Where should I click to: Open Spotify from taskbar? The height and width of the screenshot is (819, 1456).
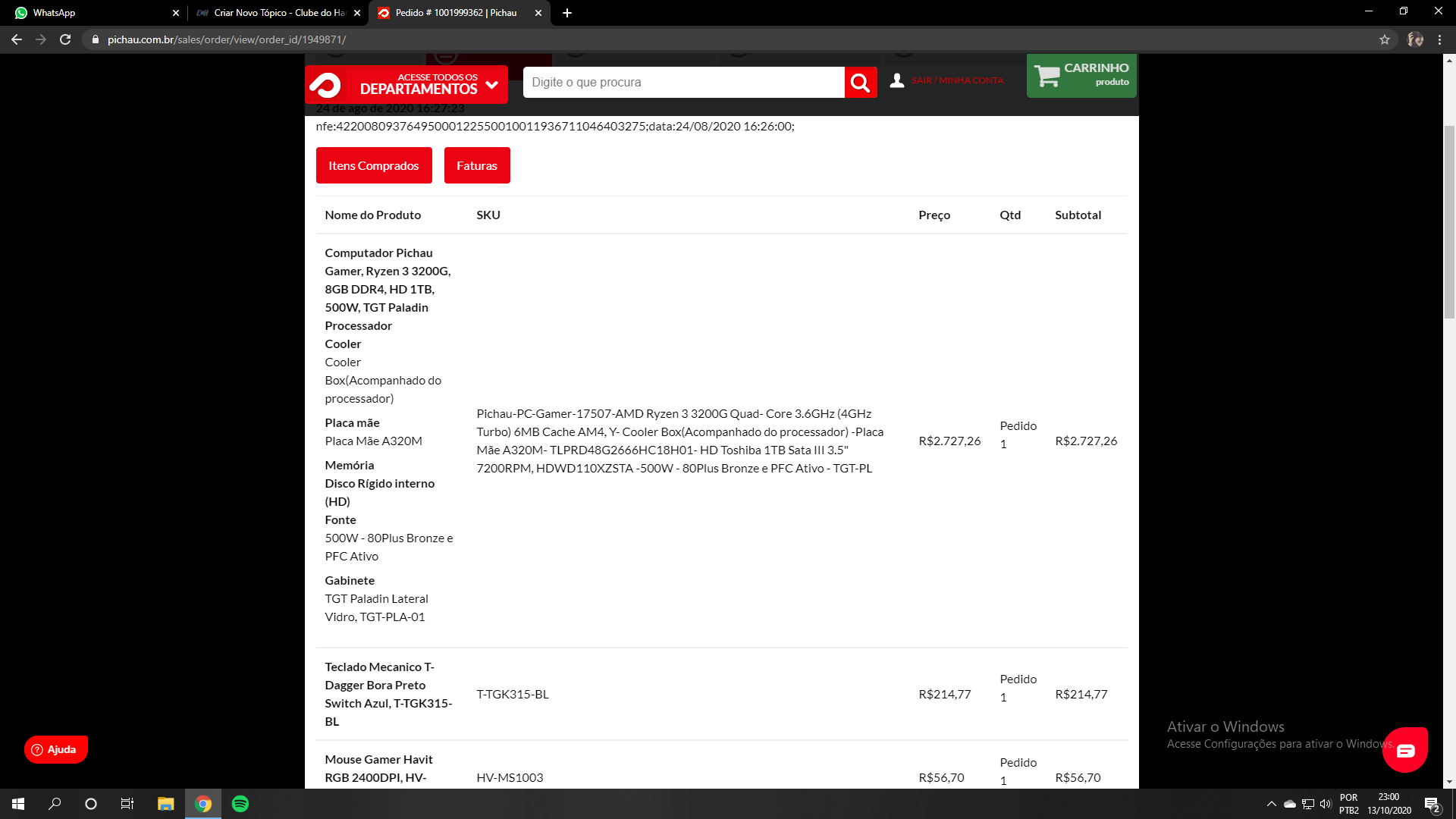click(240, 804)
